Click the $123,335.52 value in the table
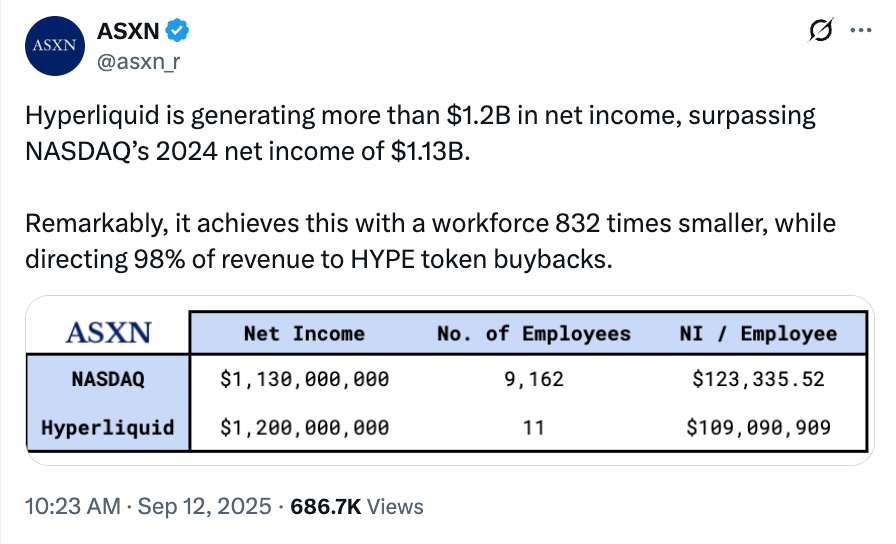 pyautogui.click(x=760, y=380)
